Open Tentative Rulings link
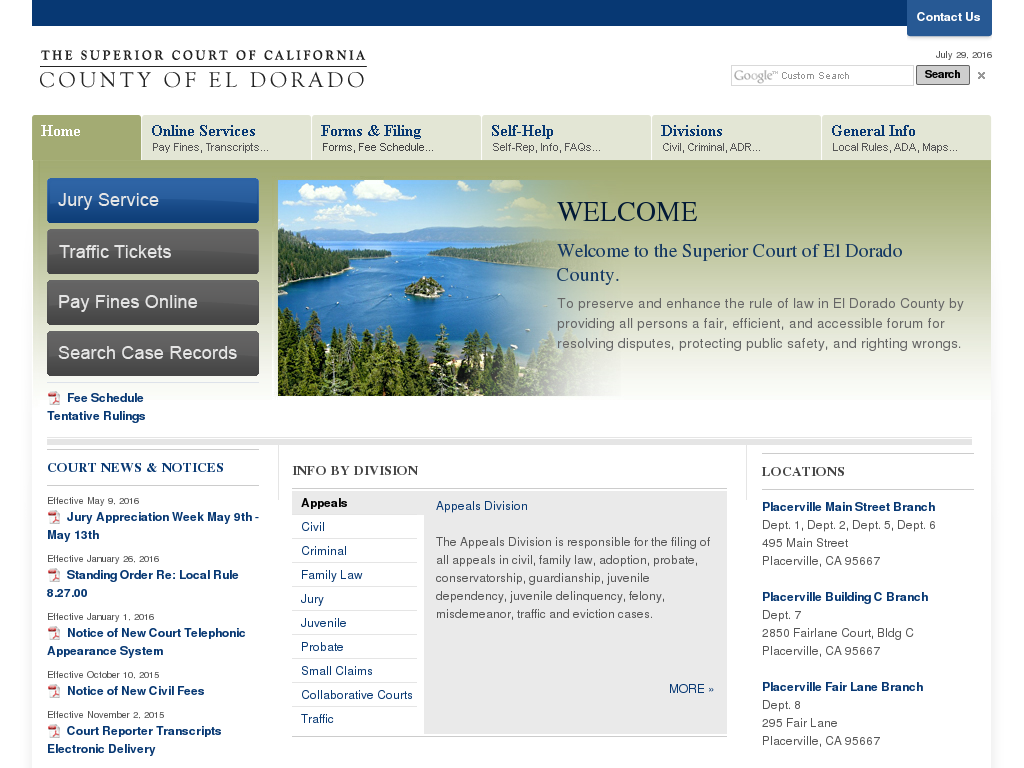This screenshot has width=1024, height=768. point(96,416)
